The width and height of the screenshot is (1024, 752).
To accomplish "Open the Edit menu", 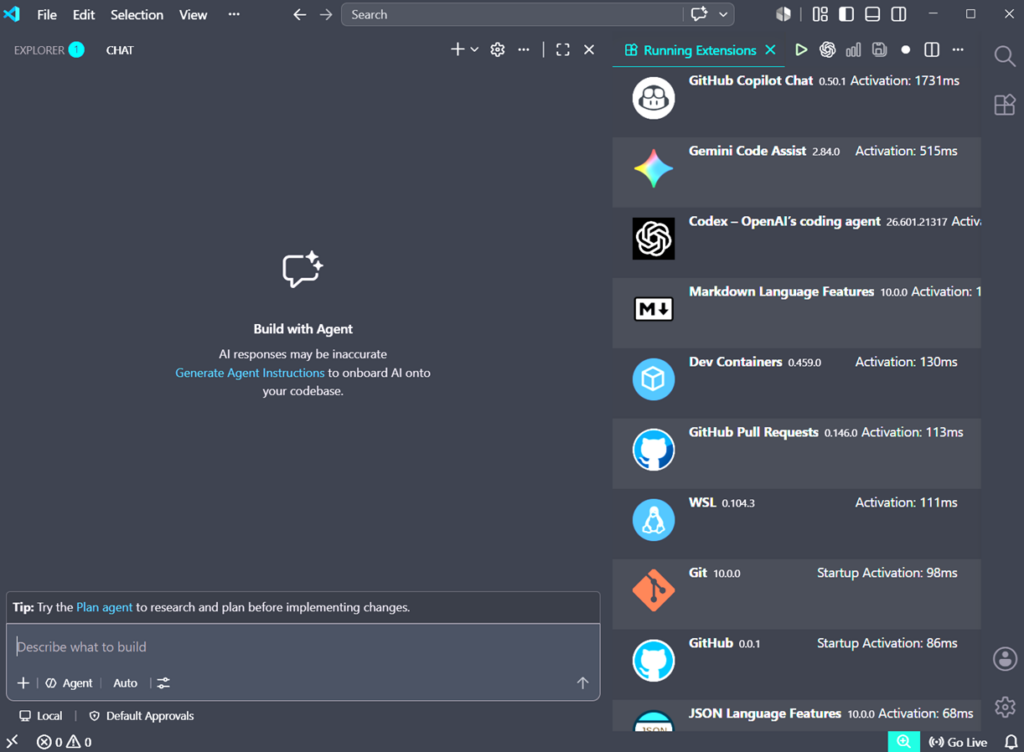I will [x=83, y=14].
